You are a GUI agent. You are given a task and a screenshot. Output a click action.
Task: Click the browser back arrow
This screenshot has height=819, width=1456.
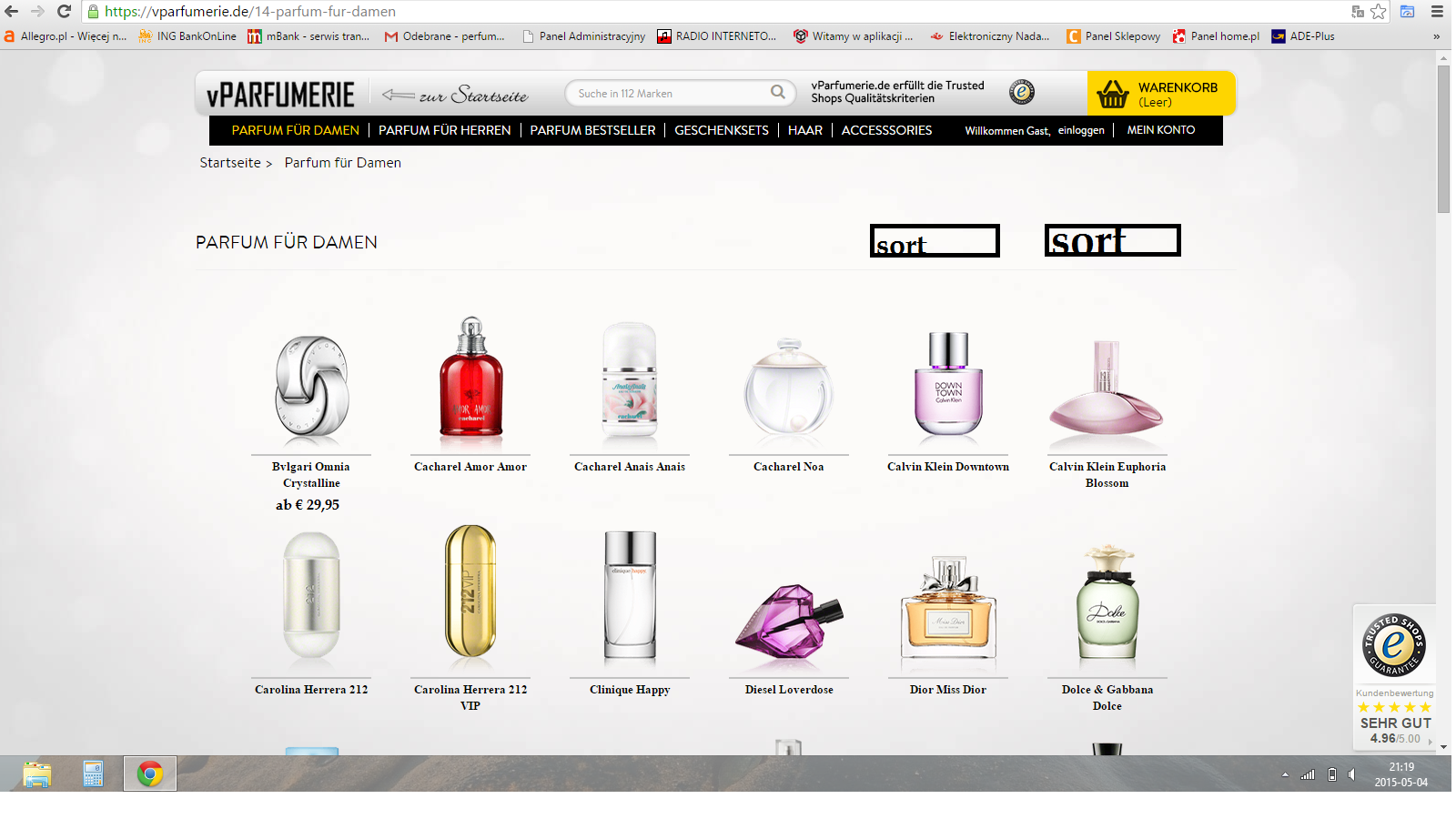tap(12, 12)
